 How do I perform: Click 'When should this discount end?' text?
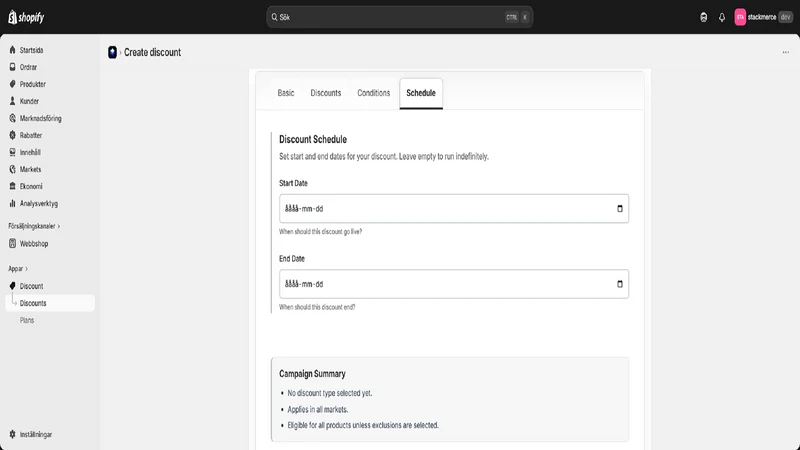tap(317, 307)
